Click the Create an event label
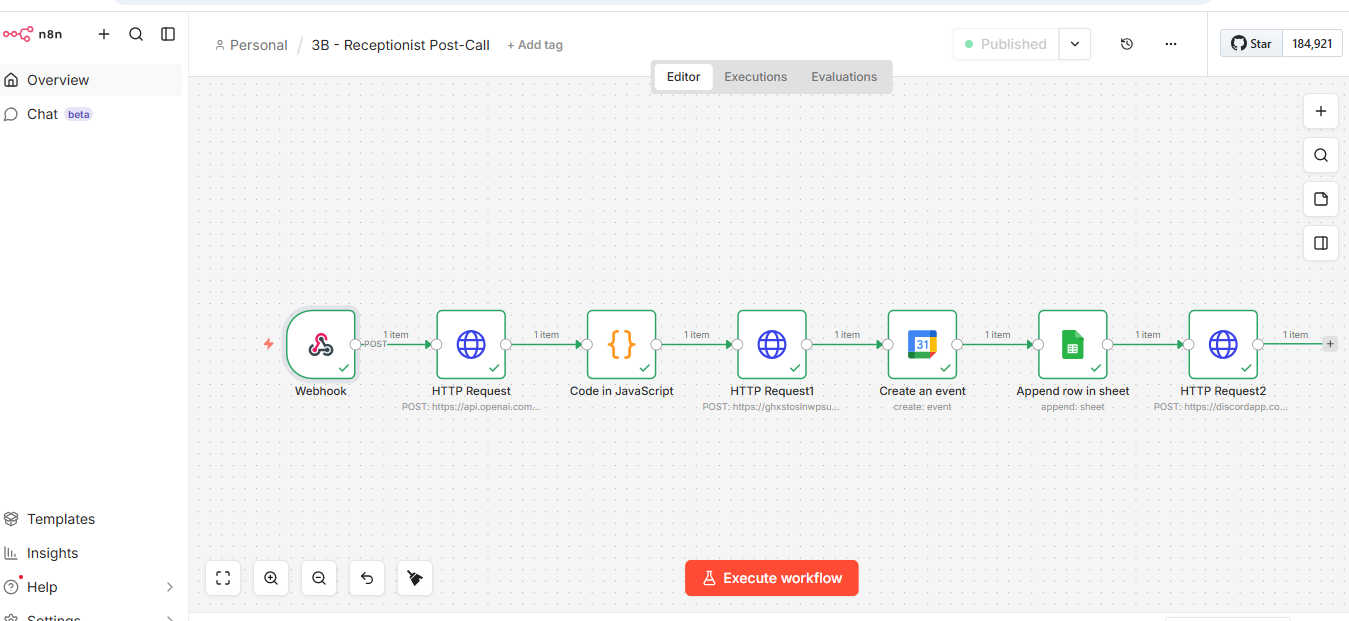The height and width of the screenshot is (621, 1349). (x=923, y=391)
